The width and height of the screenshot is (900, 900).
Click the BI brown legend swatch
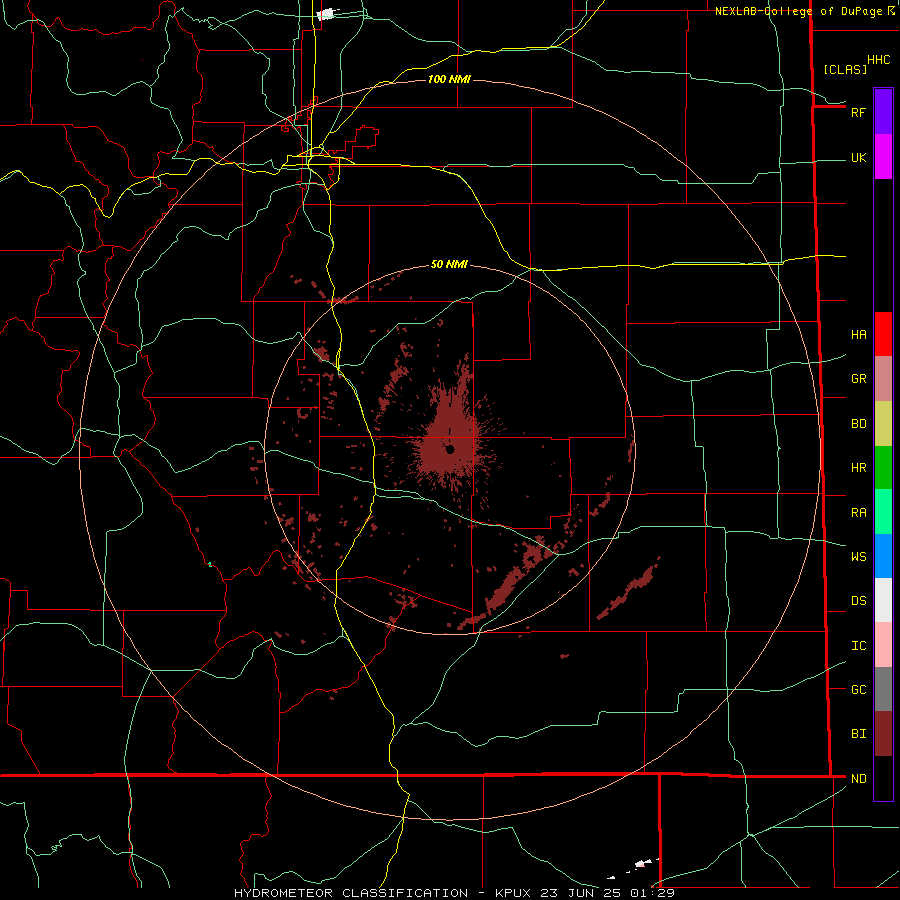883,734
